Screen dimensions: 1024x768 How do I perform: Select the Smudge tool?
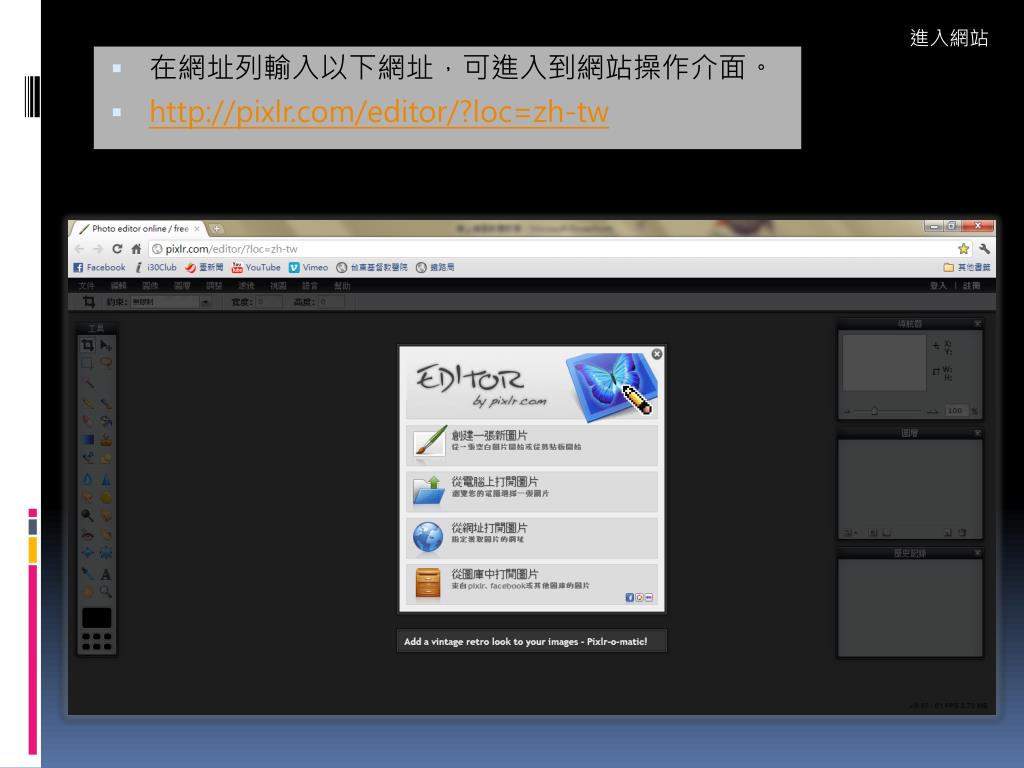tap(88, 497)
